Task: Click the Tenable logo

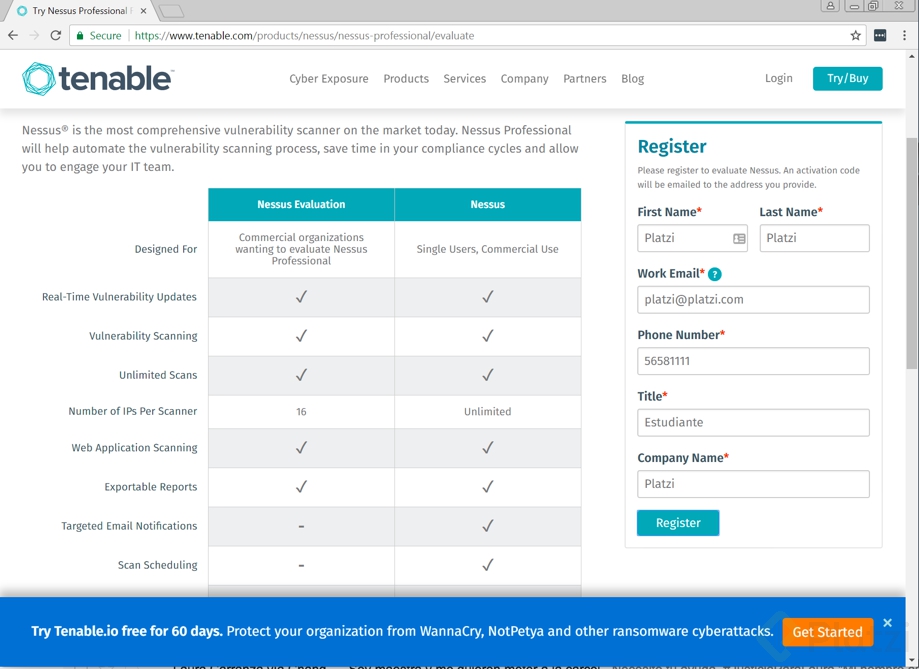Action: [x=97, y=79]
